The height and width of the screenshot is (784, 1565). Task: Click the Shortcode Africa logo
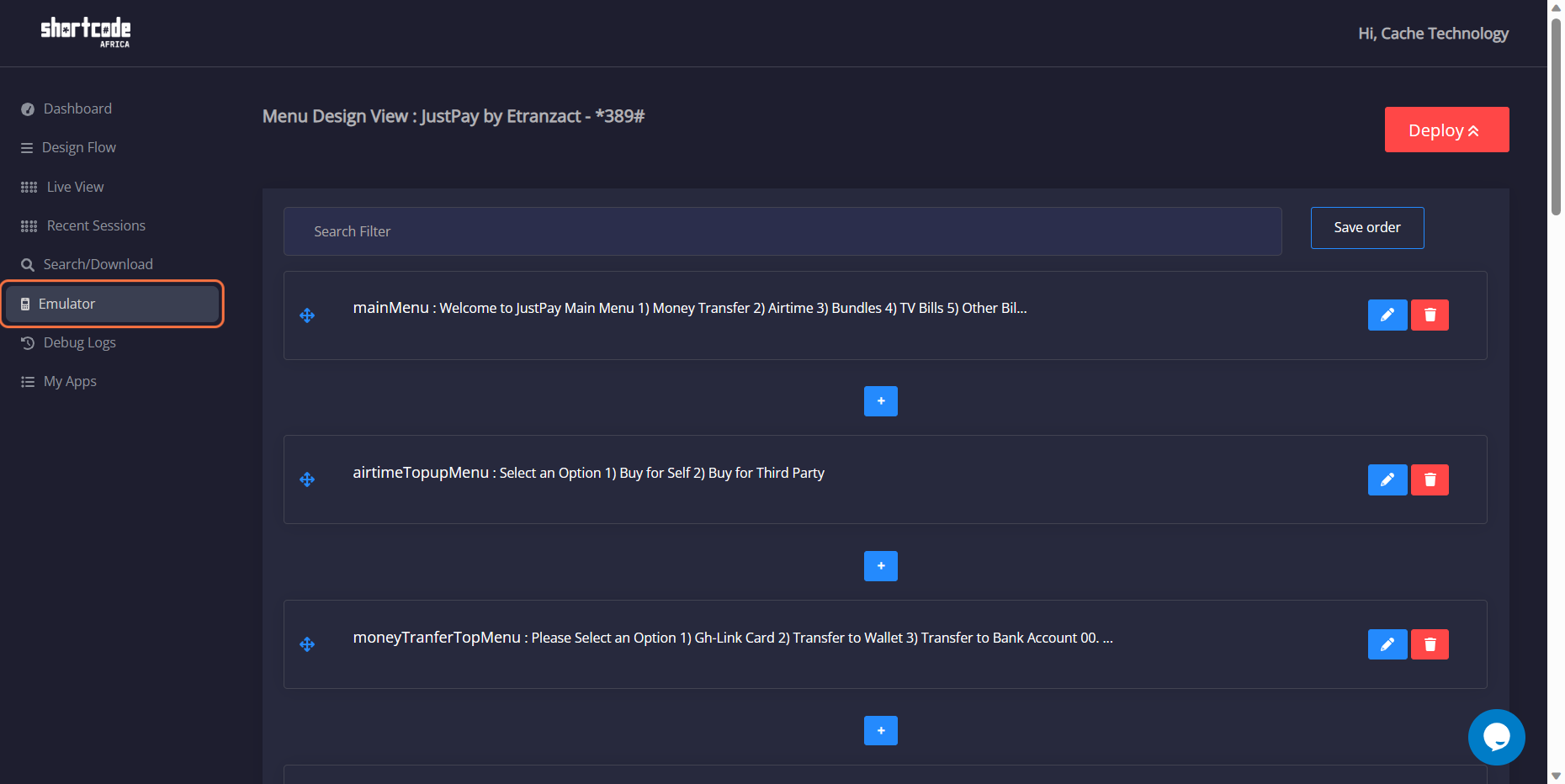pyautogui.click(x=86, y=33)
